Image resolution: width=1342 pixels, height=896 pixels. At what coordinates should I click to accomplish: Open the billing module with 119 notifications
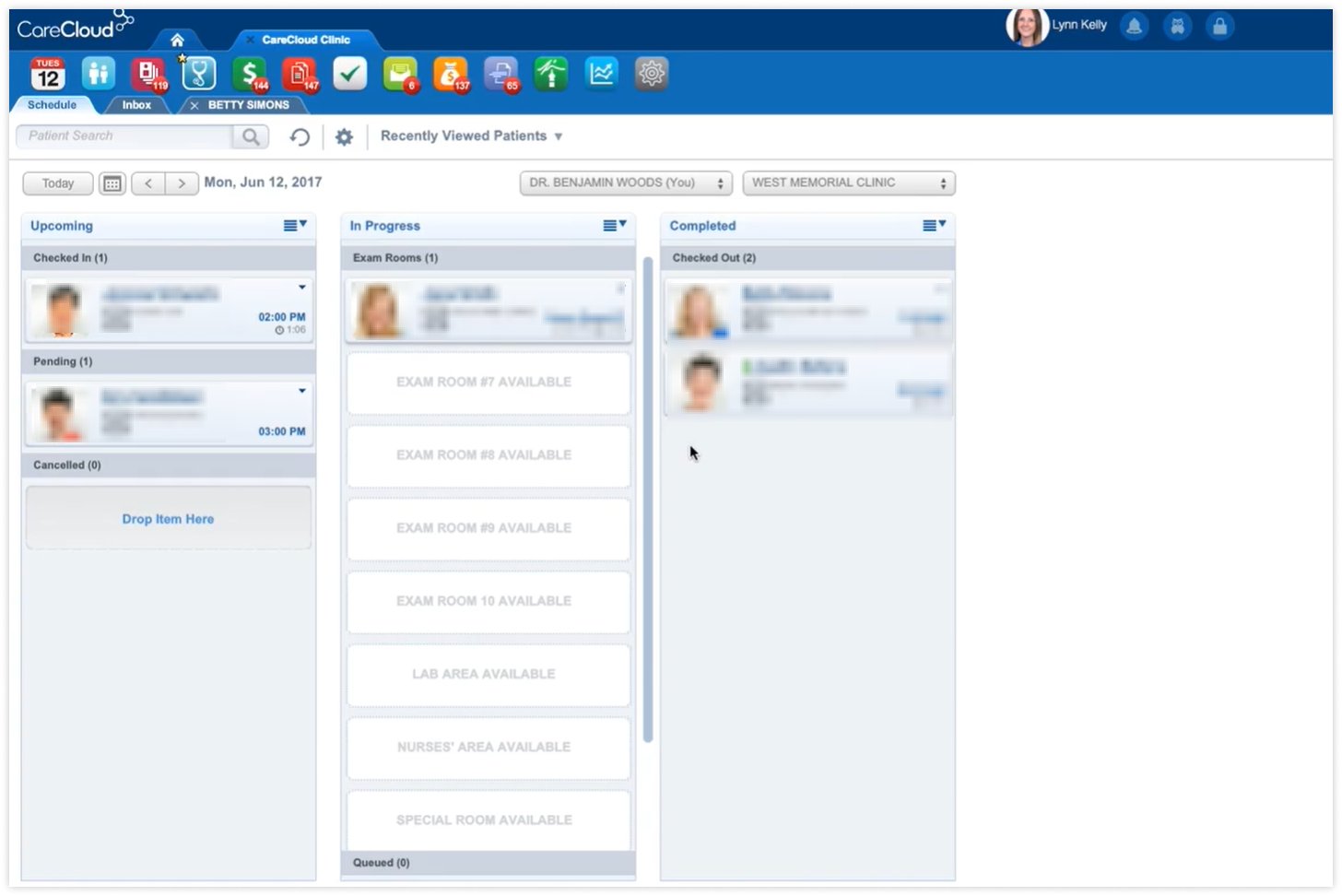click(147, 74)
